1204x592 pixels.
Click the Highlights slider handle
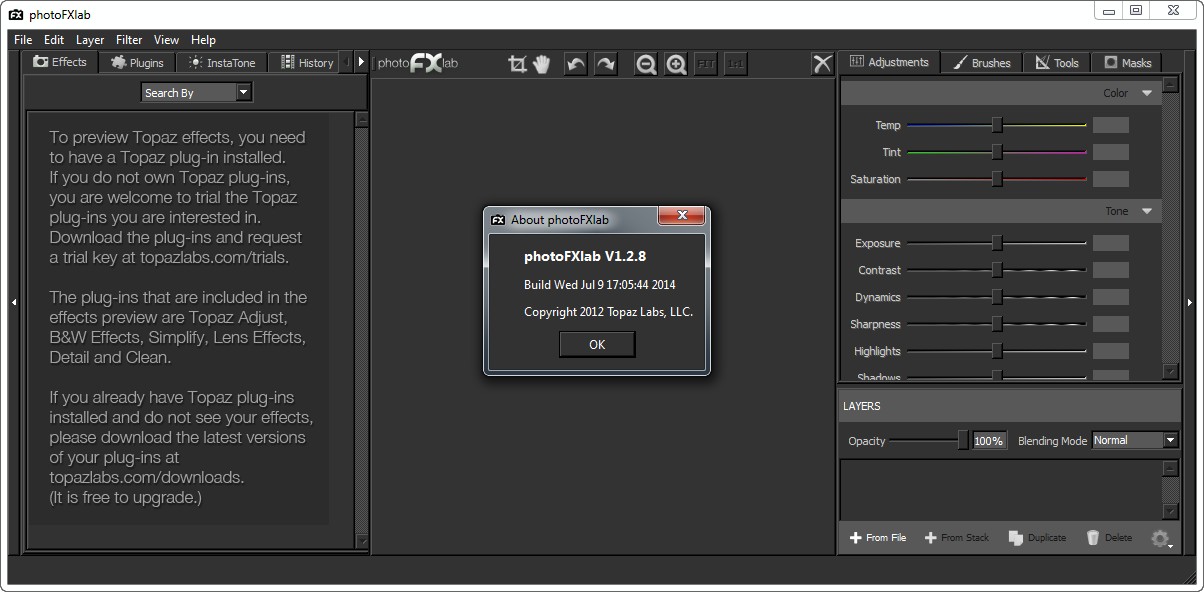click(x=997, y=351)
